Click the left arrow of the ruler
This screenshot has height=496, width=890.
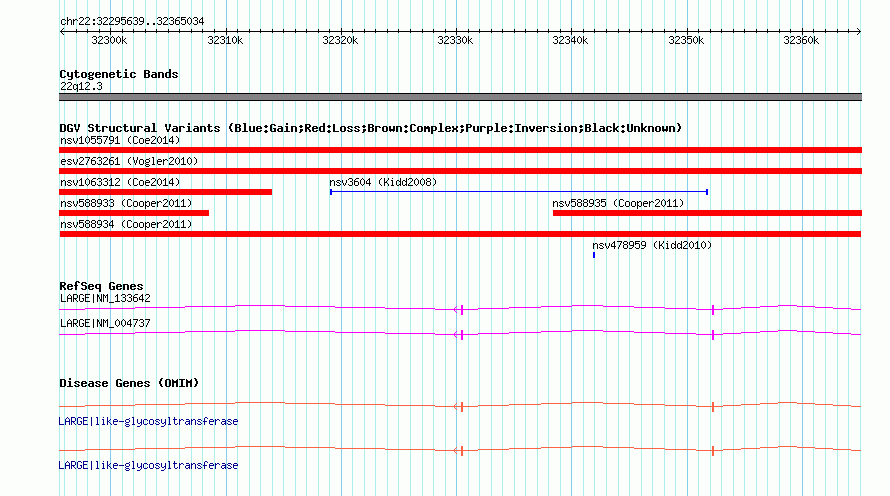(62, 32)
